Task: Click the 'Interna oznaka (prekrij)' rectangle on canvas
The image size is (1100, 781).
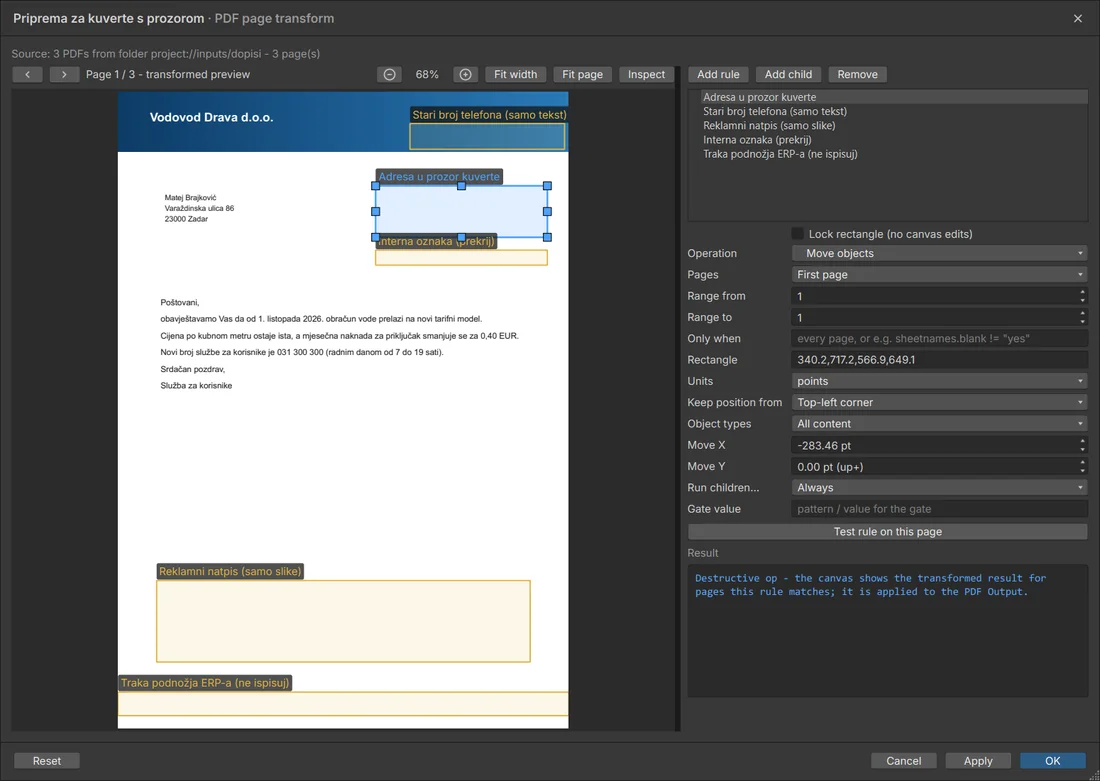Action: tap(461, 258)
